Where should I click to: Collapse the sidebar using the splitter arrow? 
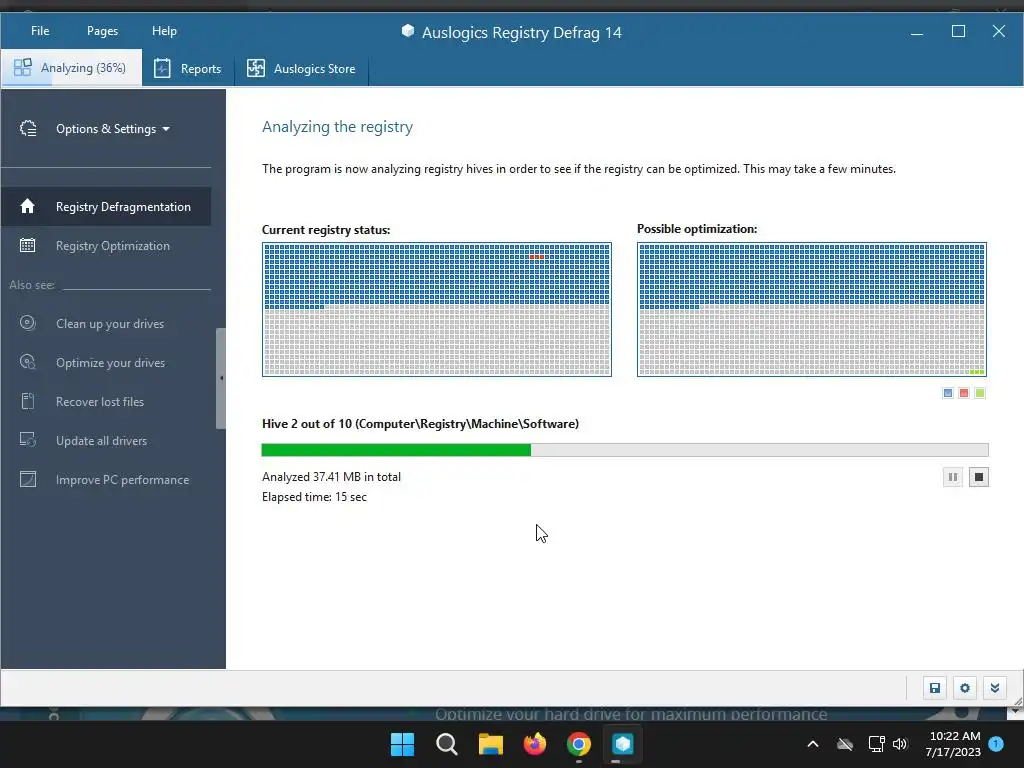(x=221, y=378)
